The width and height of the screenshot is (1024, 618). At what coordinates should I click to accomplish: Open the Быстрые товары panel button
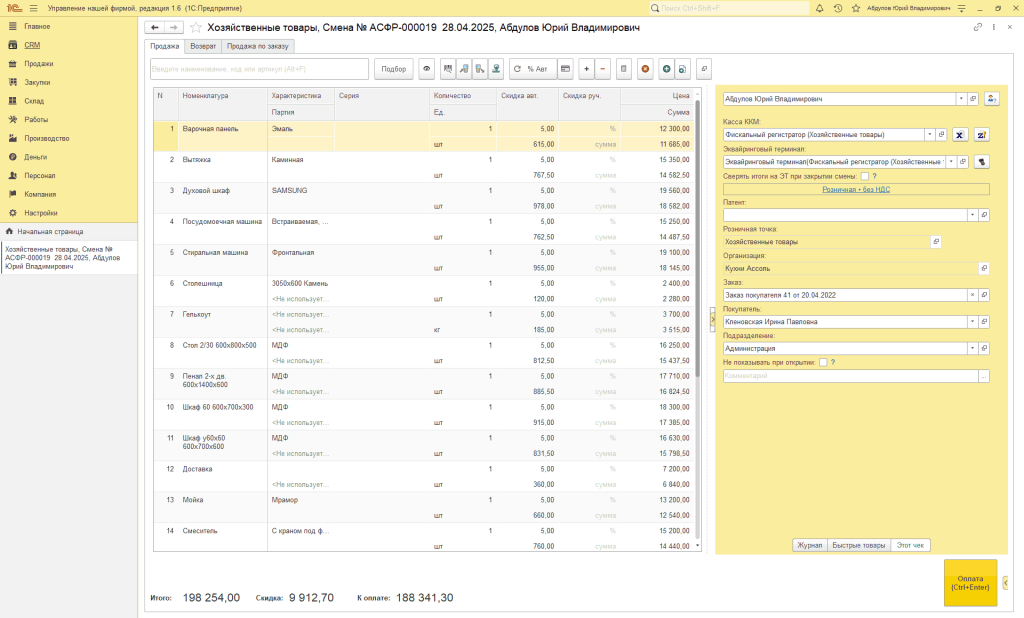click(859, 545)
